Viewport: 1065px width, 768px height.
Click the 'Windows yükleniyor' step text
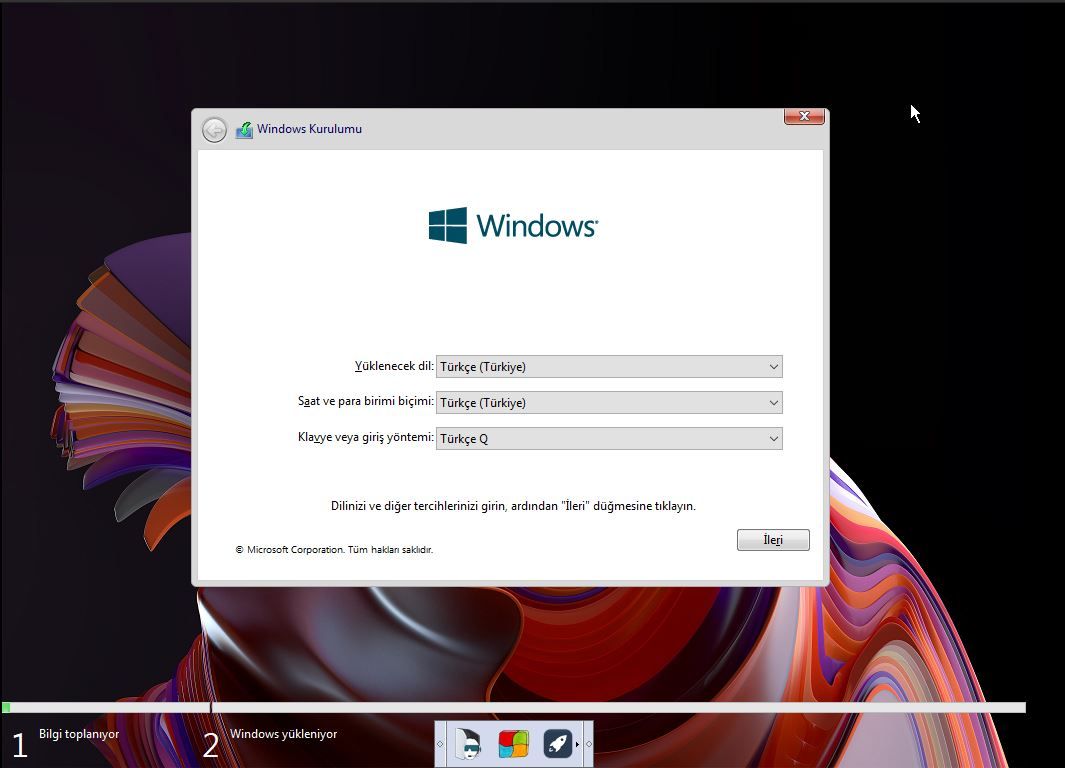click(283, 734)
